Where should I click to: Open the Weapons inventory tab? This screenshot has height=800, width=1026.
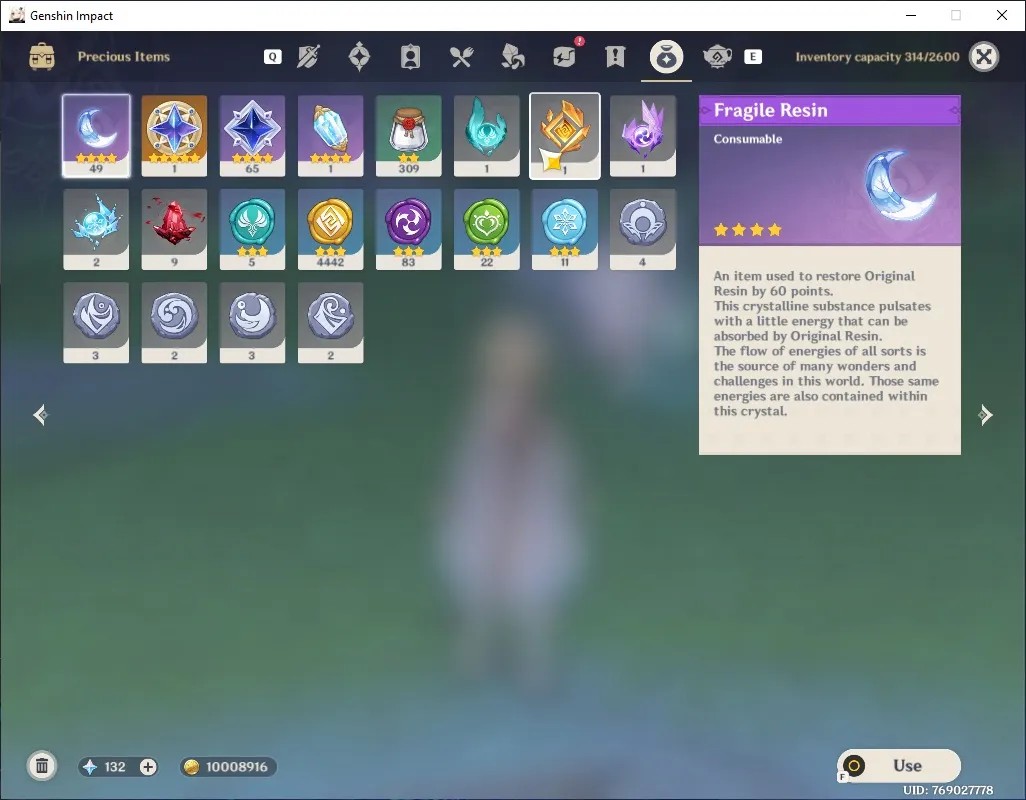tap(308, 57)
